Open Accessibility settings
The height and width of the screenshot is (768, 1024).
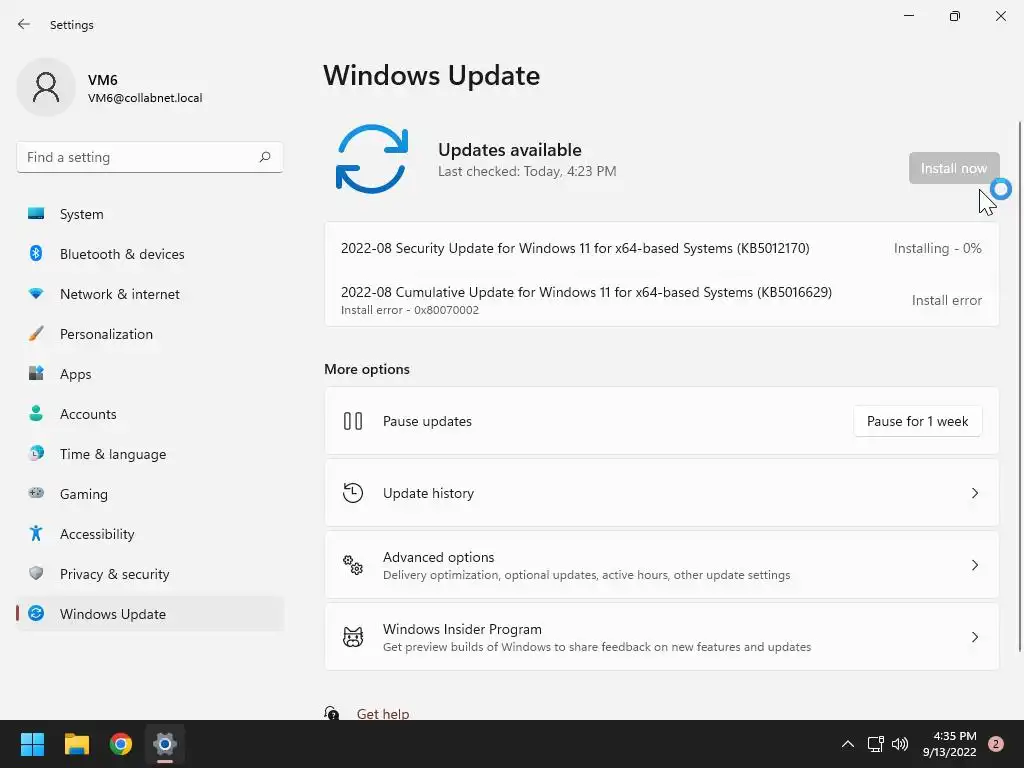tap(150, 534)
